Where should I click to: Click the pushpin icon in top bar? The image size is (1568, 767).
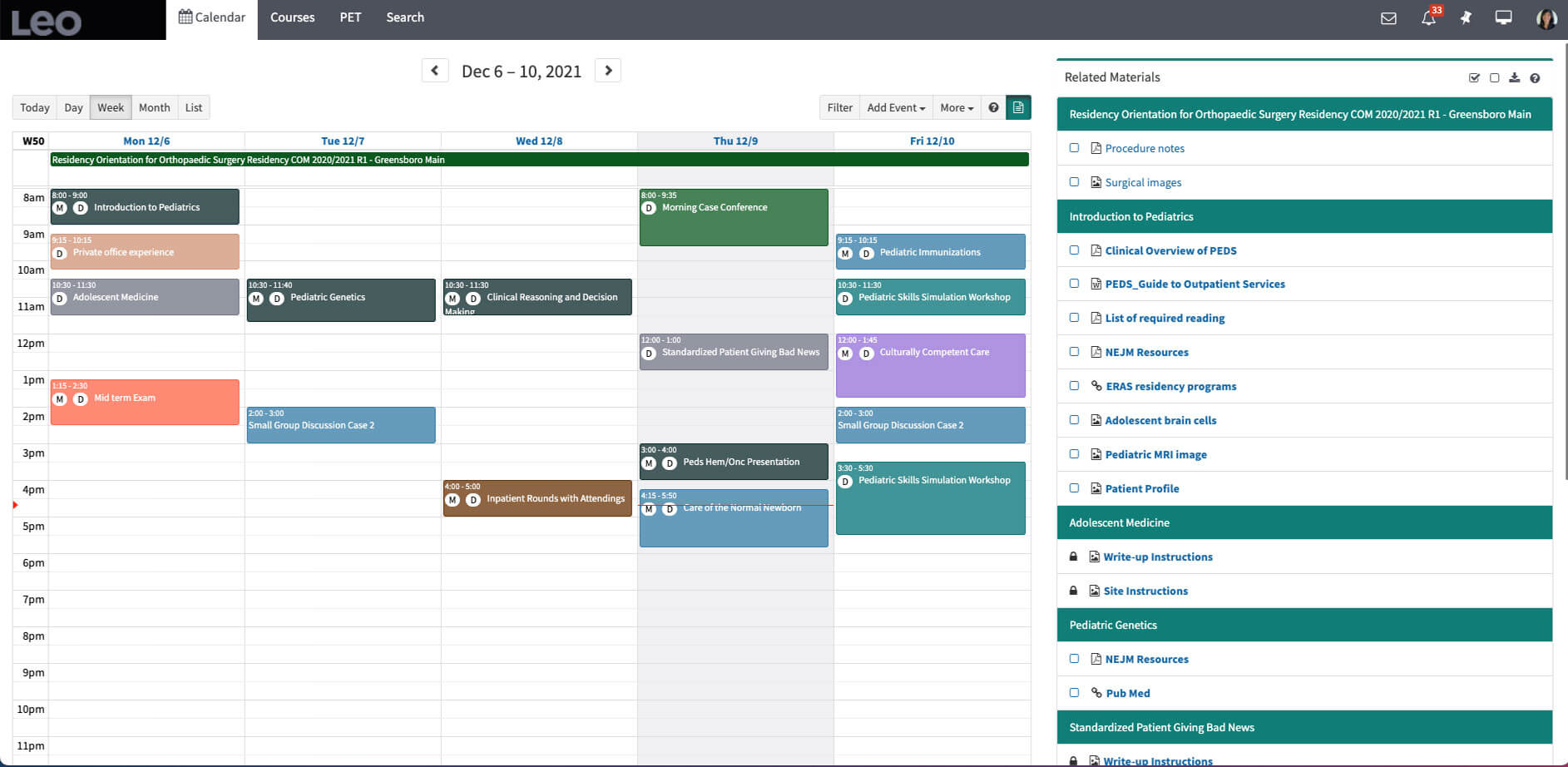pyautogui.click(x=1466, y=18)
